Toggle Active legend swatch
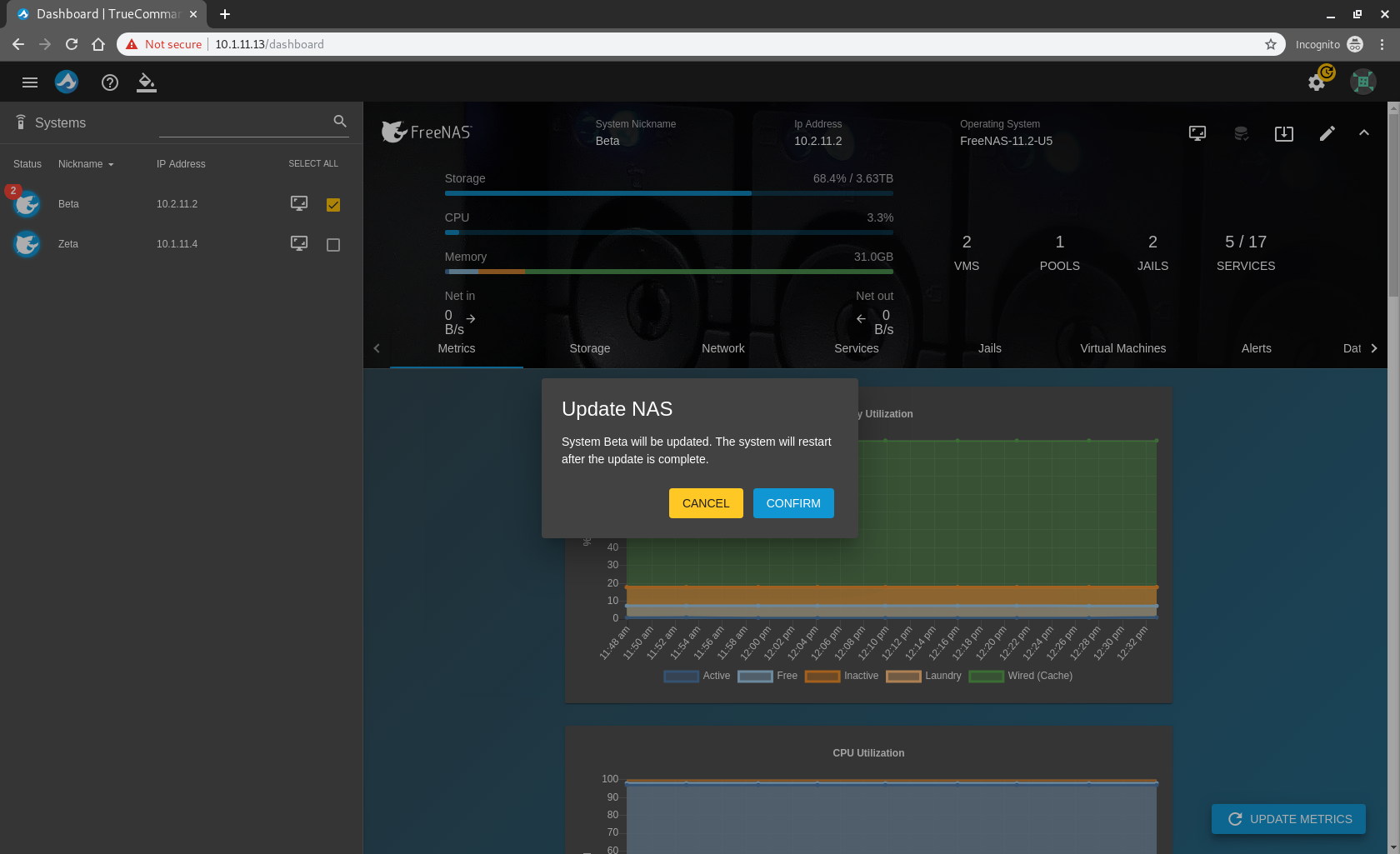Screen dimensions: 1400x854 pos(681,676)
